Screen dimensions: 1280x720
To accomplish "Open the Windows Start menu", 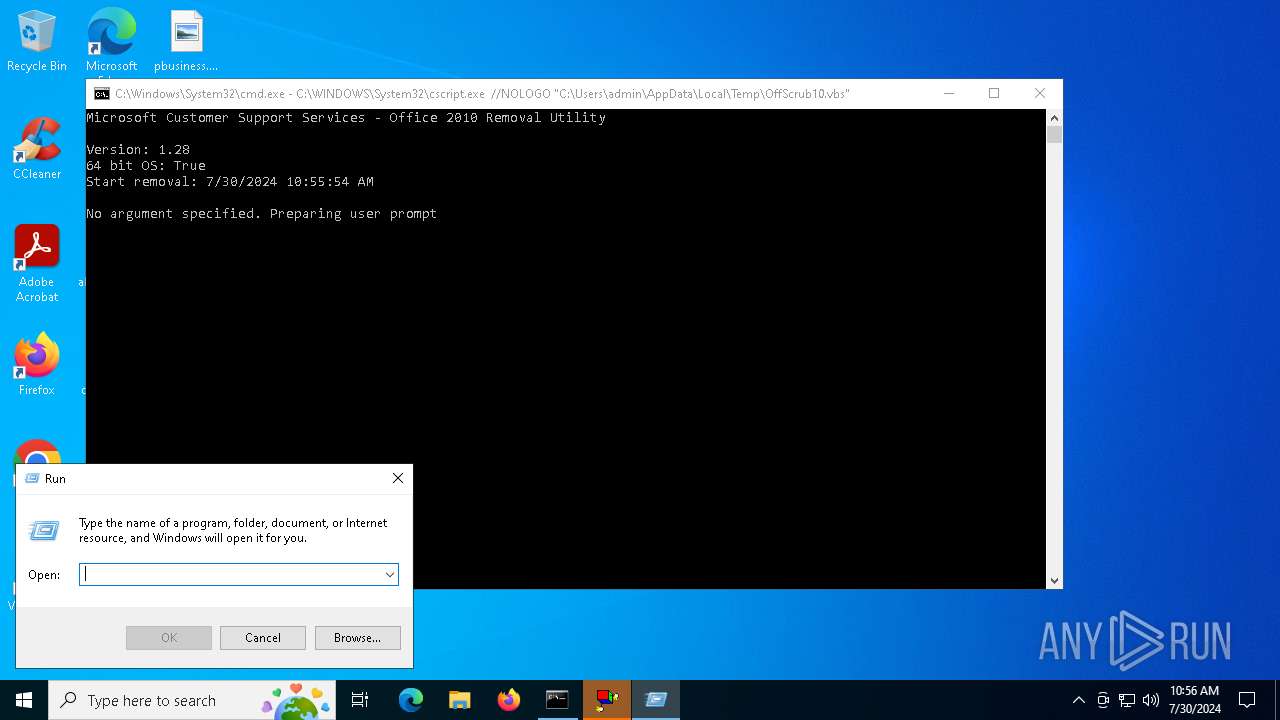I will (x=24, y=700).
